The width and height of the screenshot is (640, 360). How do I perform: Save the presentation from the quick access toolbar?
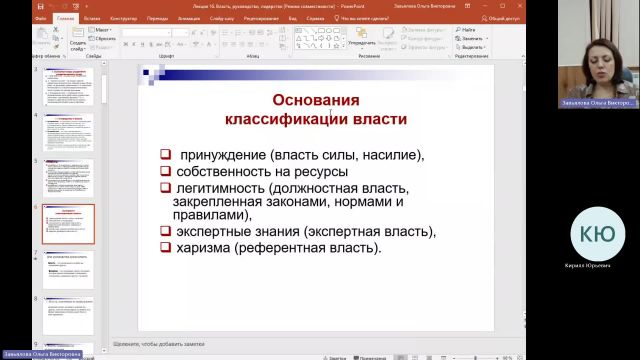[x=40, y=6]
